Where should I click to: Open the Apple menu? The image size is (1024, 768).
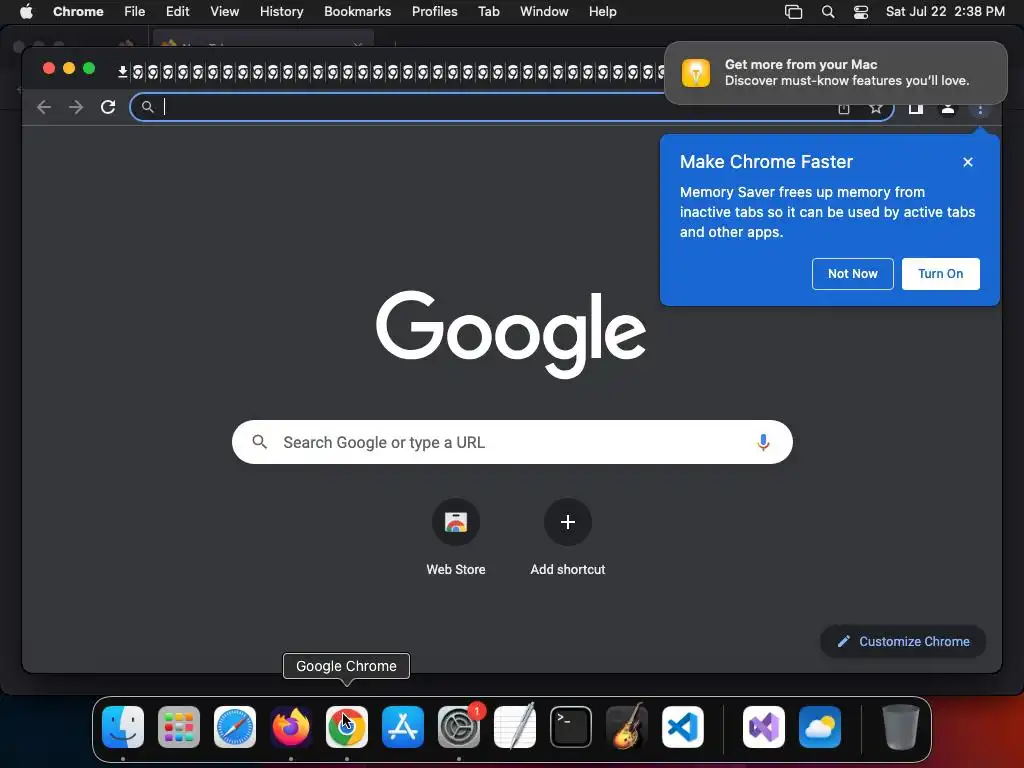coord(26,12)
